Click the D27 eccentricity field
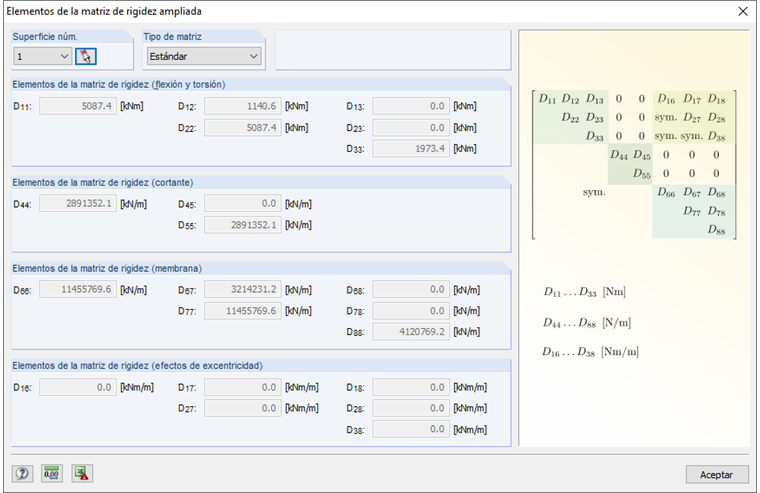 coord(243,408)
